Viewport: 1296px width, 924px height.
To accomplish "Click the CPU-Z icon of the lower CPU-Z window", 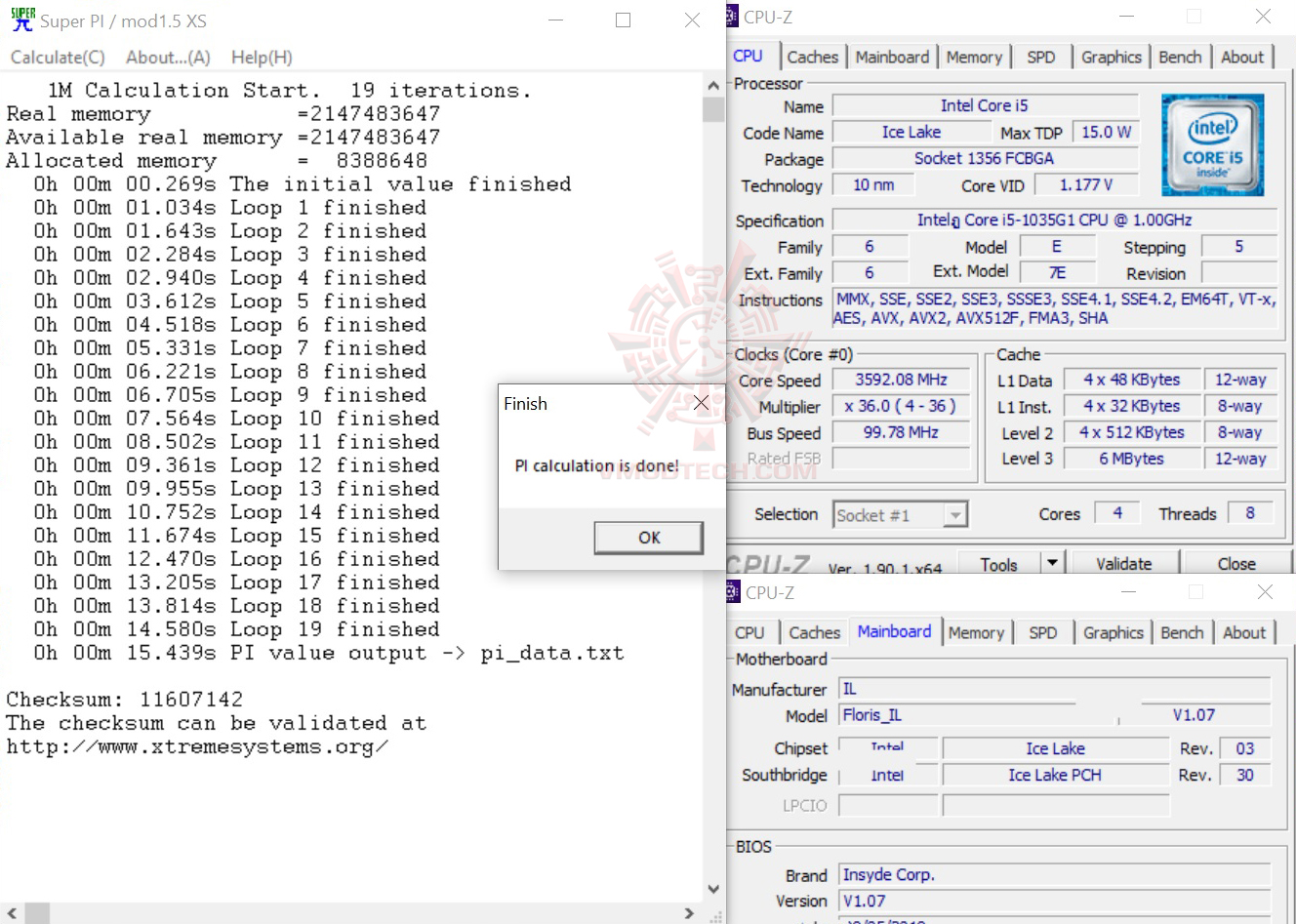I will pyautogui.click(x=734, y=592).
